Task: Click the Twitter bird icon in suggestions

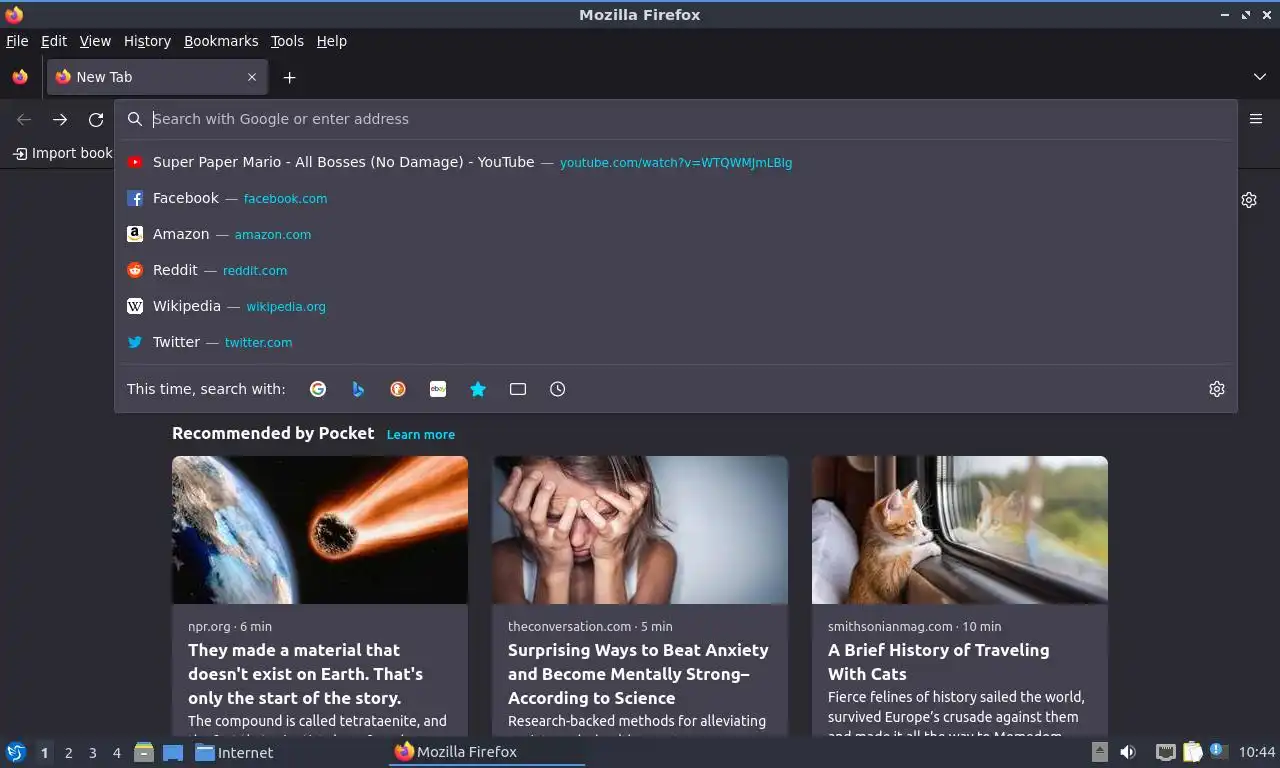Action: coord(135,342)
